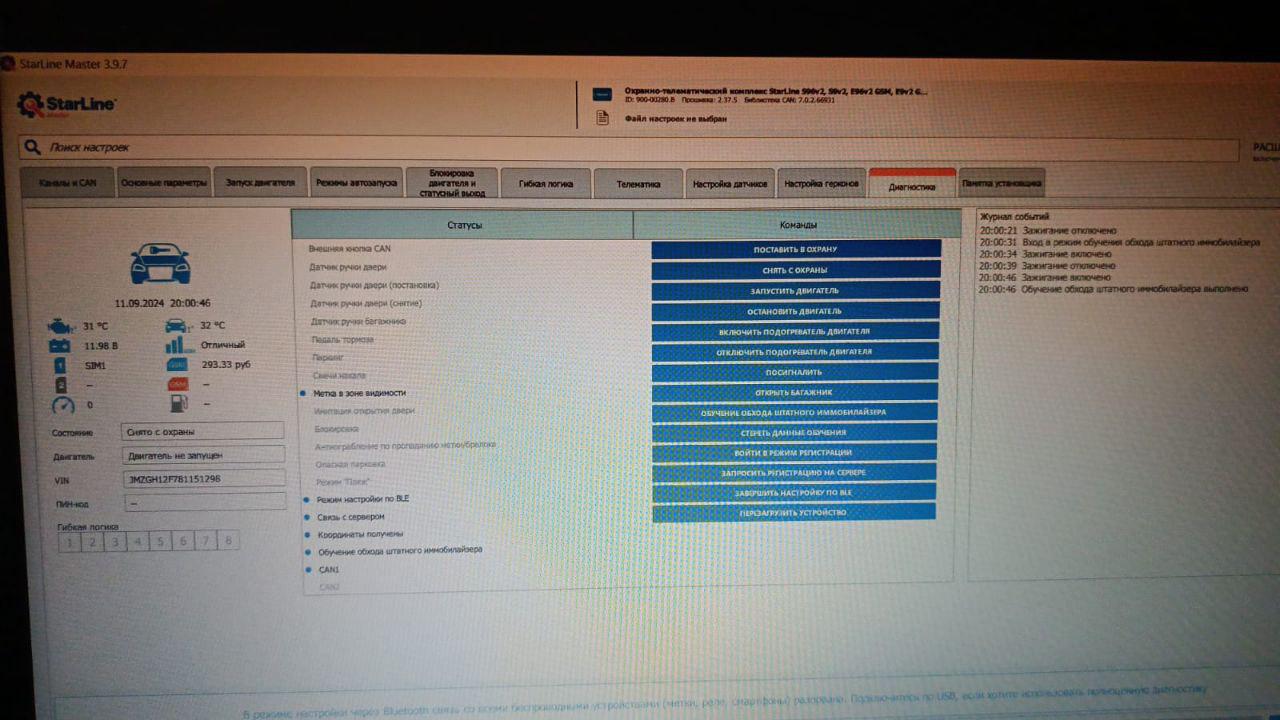Click status row Связь с сервером
Image resolution: width=1280 pixels, height=720 pixels.
(350, 517)
